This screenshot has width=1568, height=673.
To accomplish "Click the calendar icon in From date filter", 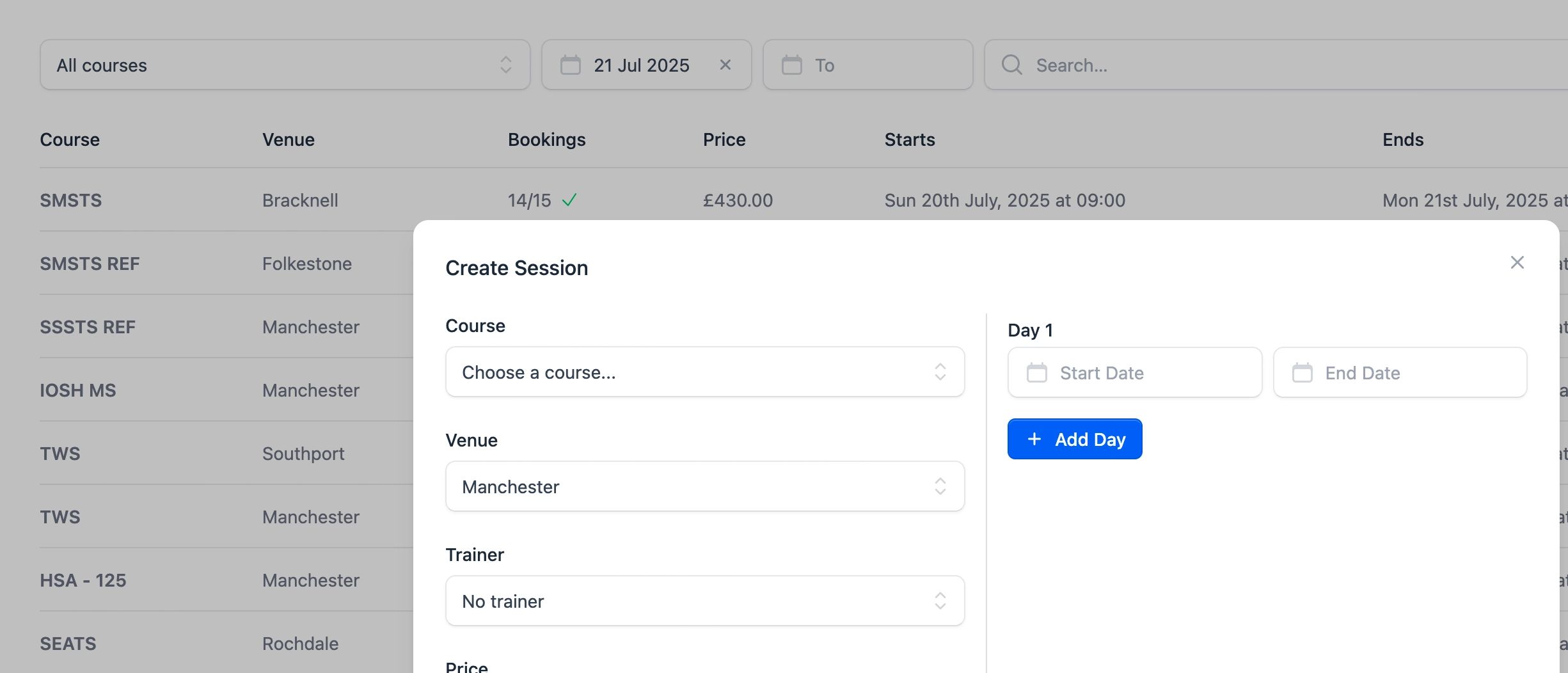I will pos(570,65).
